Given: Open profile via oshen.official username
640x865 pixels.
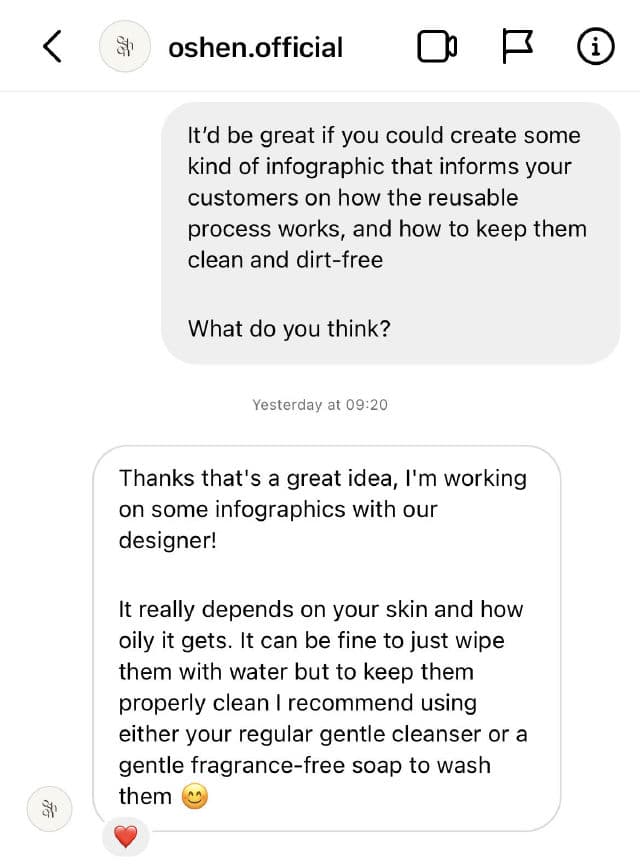Looking at the screenshot, I should pyautogui.click(x=255, y=47).
